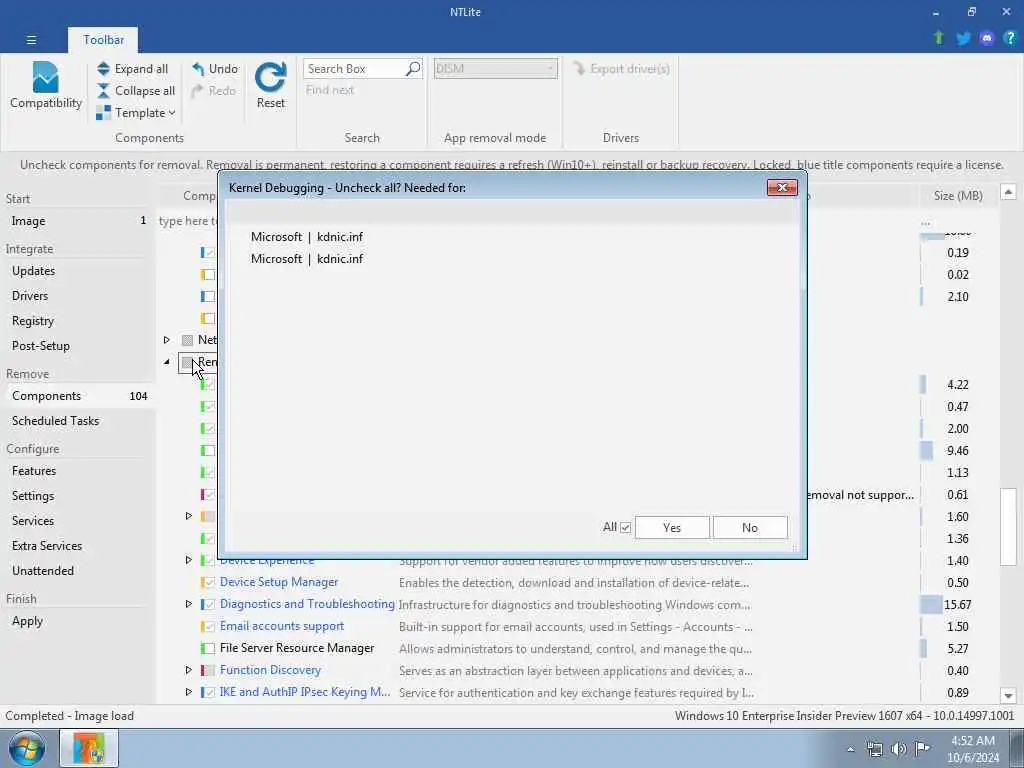Expand Diagnostics and Troubleshooting node
Screen dimensions: 1024x768
[x=189, y=604]
